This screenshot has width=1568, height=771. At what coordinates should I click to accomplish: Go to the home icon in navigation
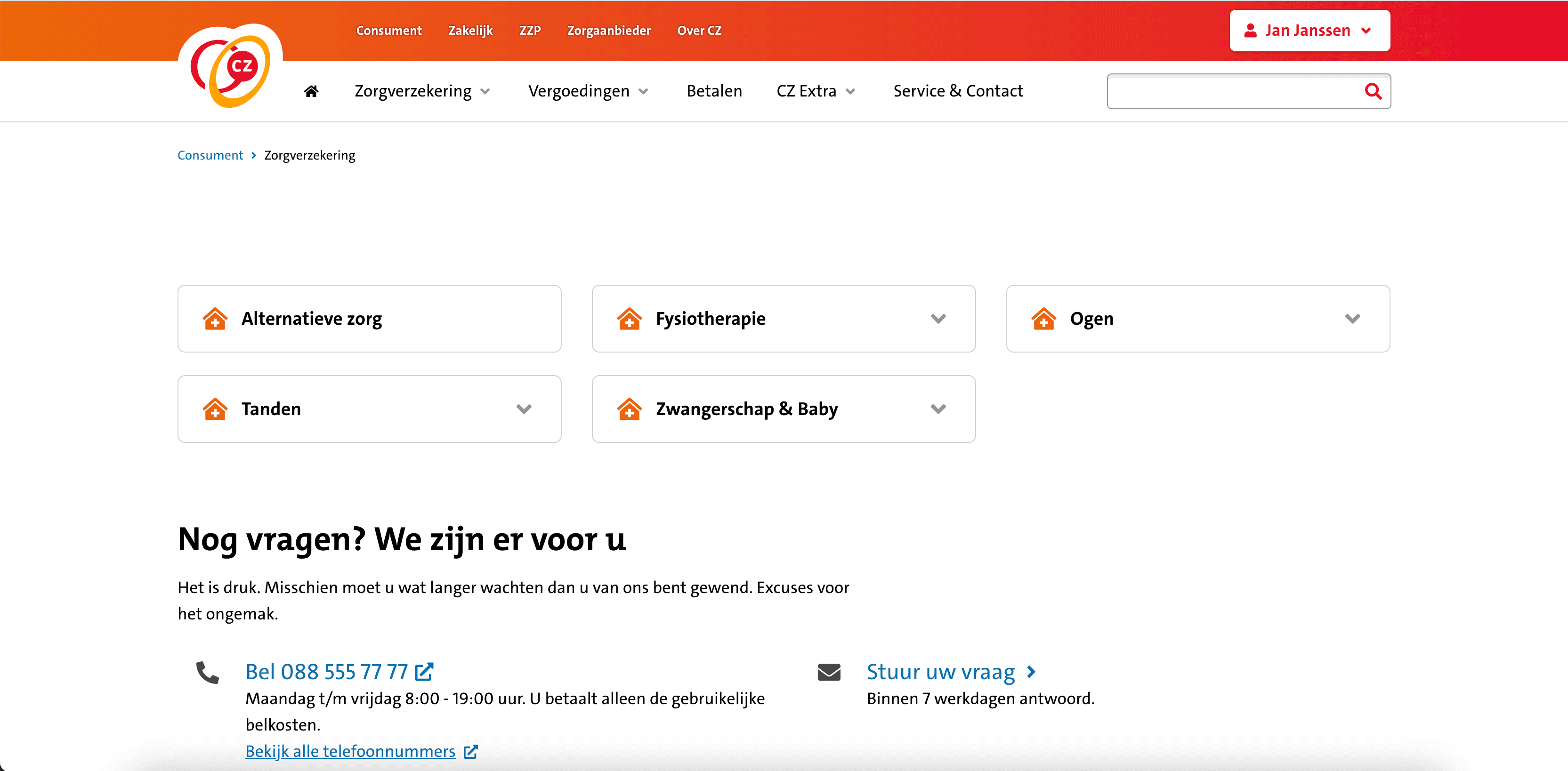[311, 91]
